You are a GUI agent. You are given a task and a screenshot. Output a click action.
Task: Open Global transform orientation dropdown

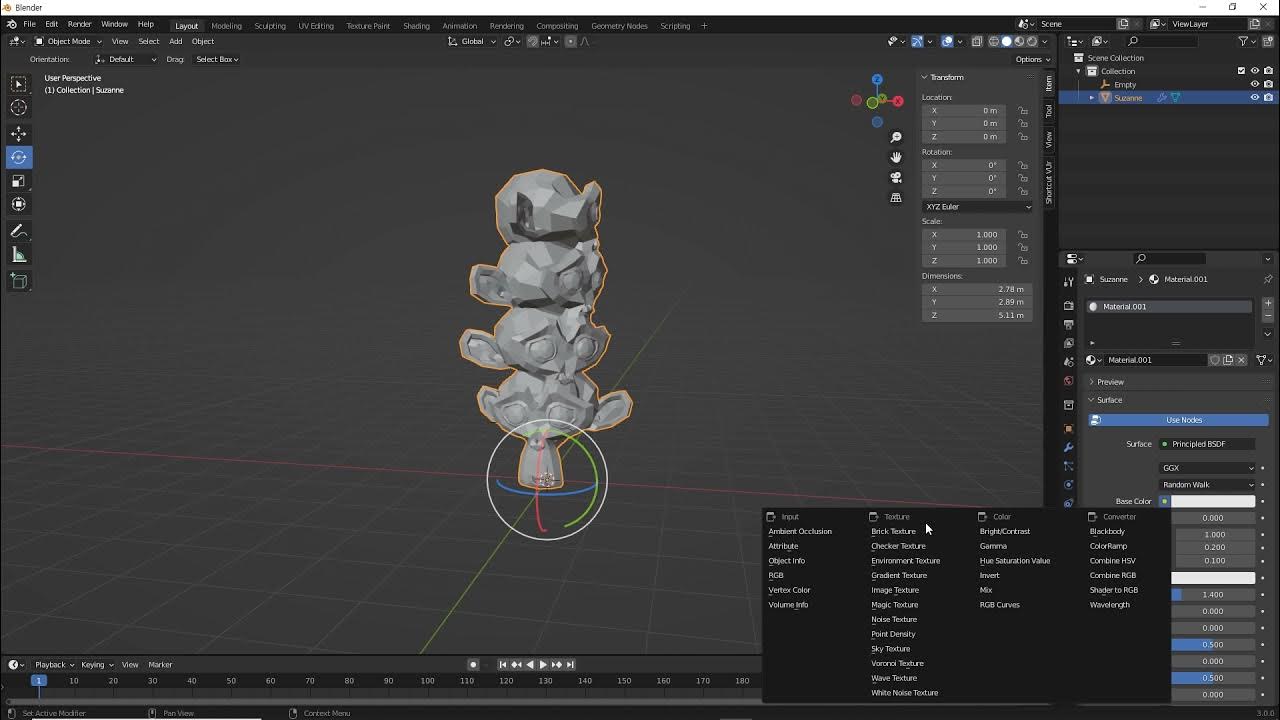point(472,41)
